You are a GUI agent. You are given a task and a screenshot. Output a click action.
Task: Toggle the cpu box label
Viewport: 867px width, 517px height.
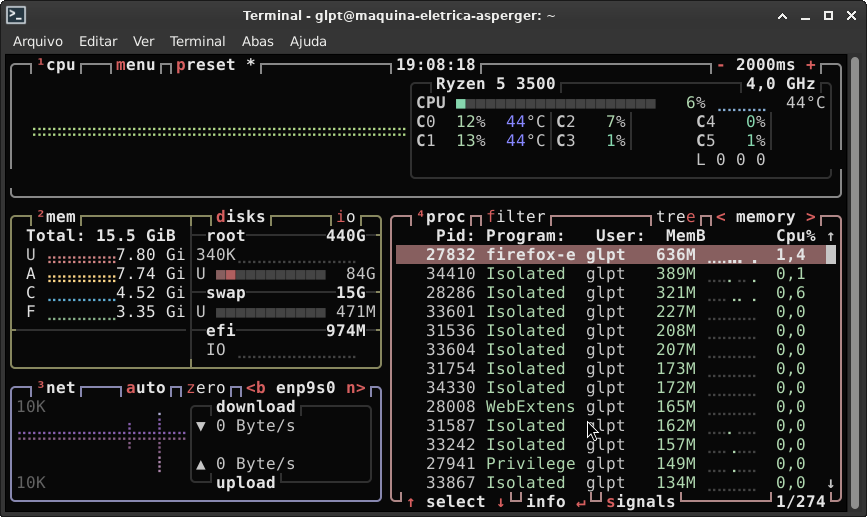click(56, 65)
